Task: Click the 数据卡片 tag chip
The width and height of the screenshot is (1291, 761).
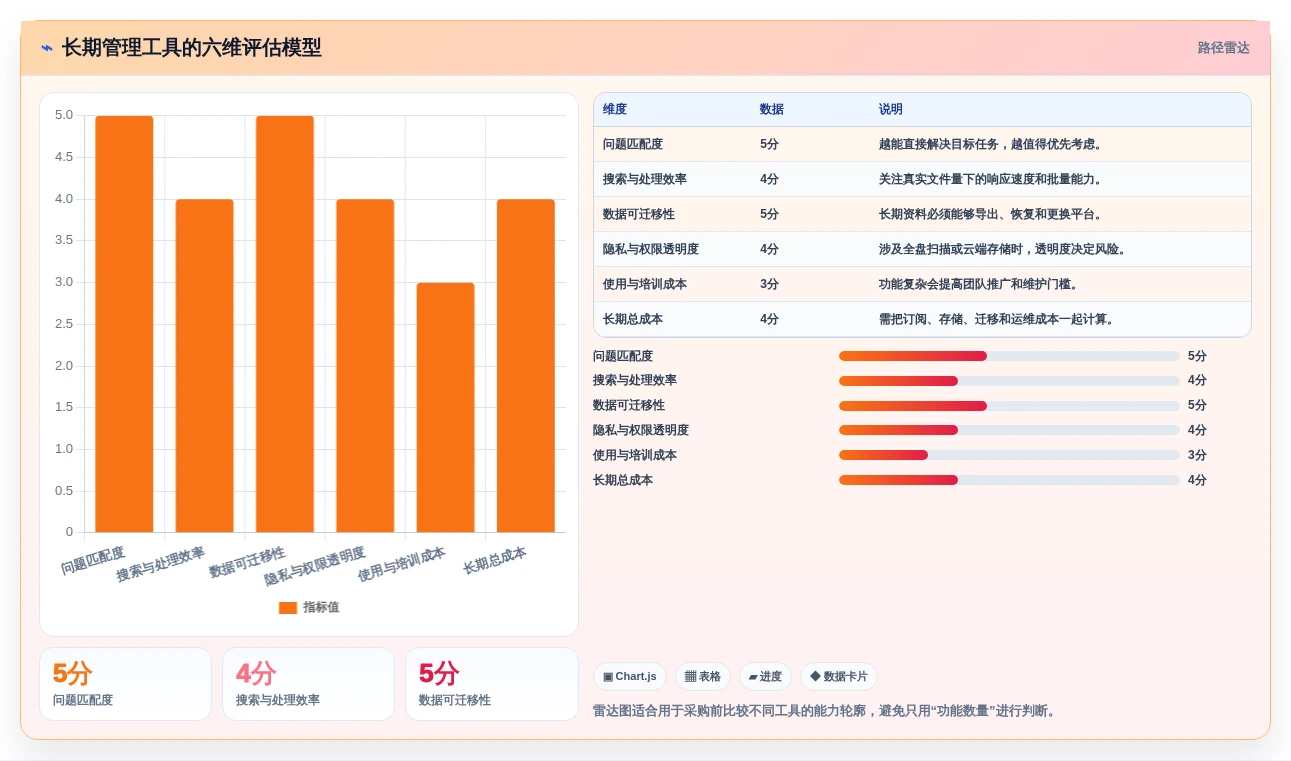Action: 839,677
